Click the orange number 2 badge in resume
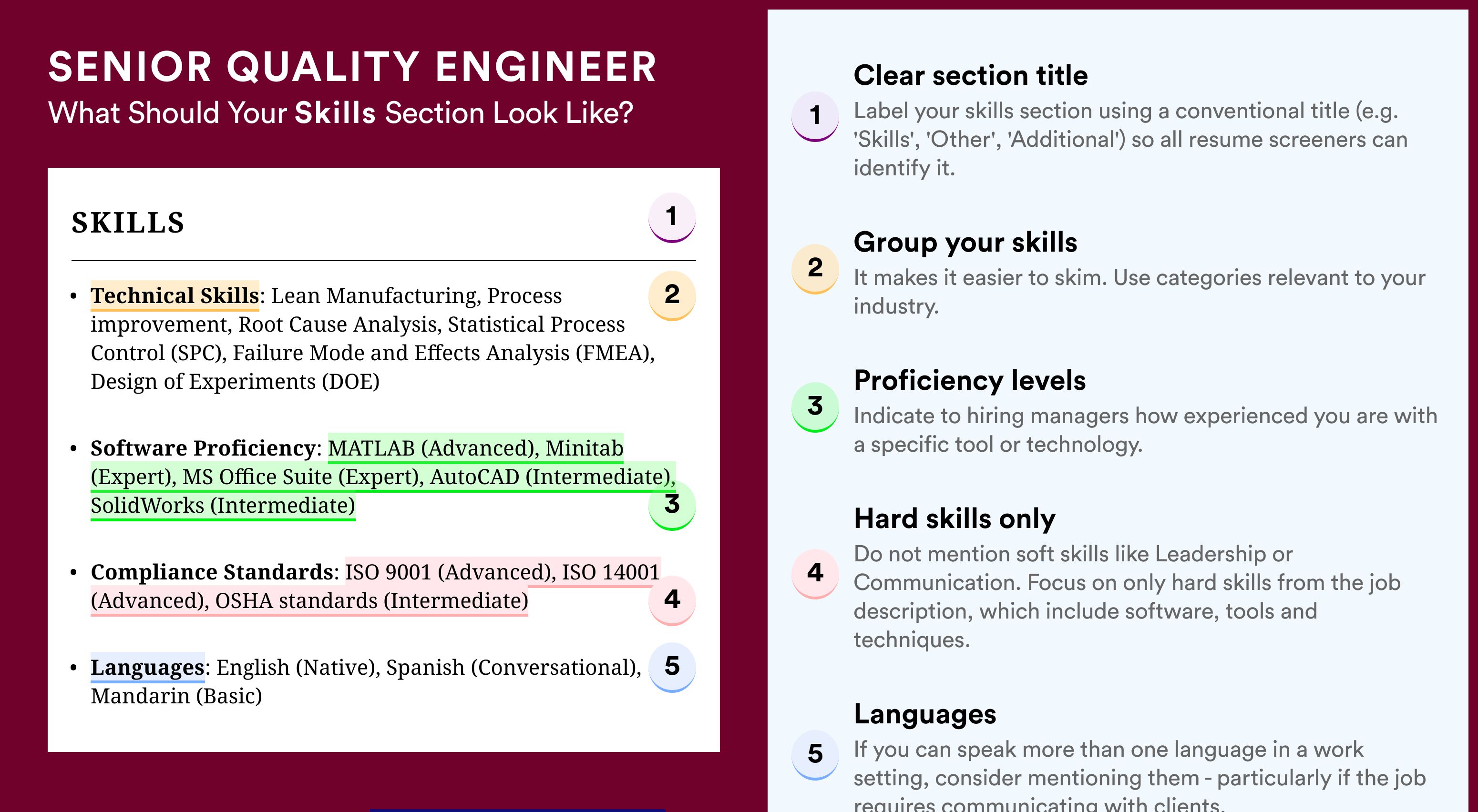This screenshot has width=1478, height=812. (x=672, y=295)
